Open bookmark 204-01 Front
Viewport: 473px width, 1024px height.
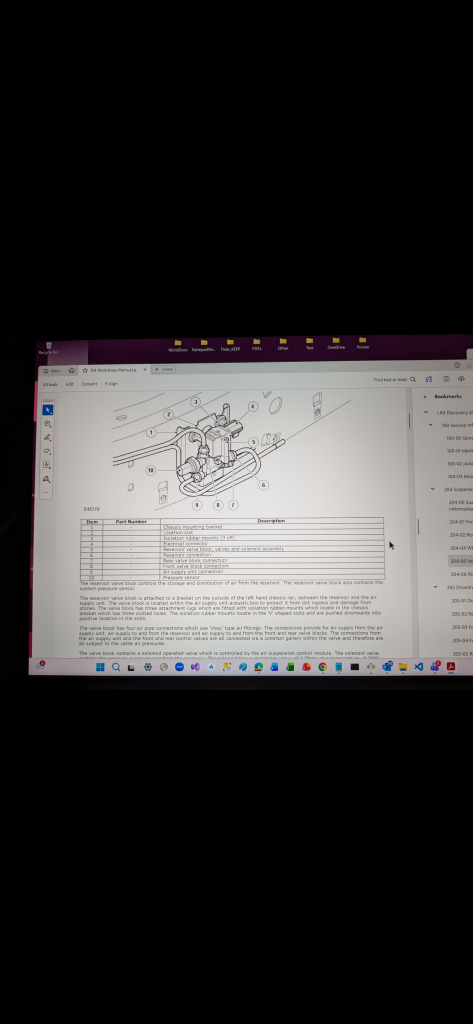pos(461,522)
